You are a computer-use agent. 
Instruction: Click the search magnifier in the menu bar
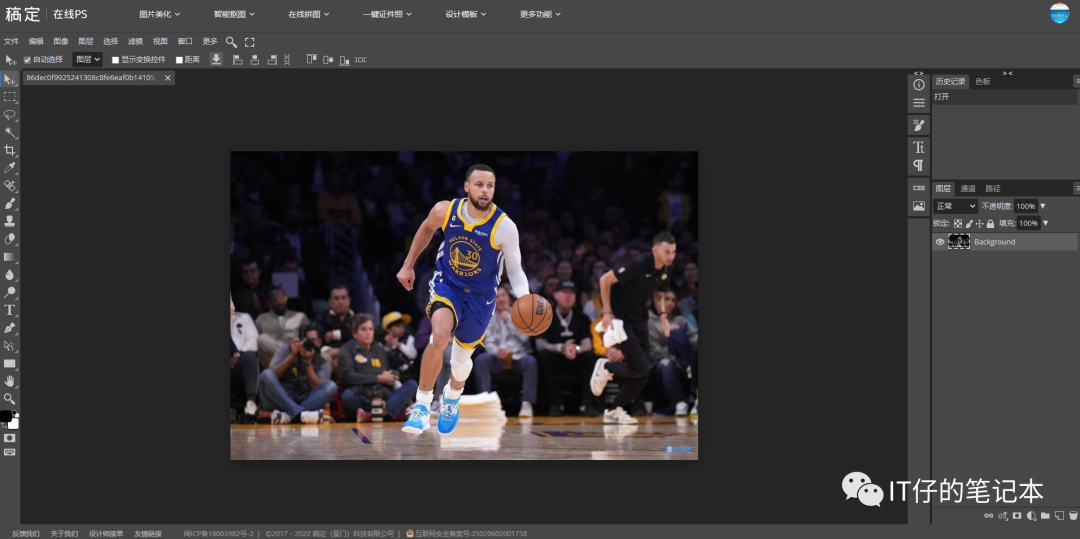pos(231,42)
